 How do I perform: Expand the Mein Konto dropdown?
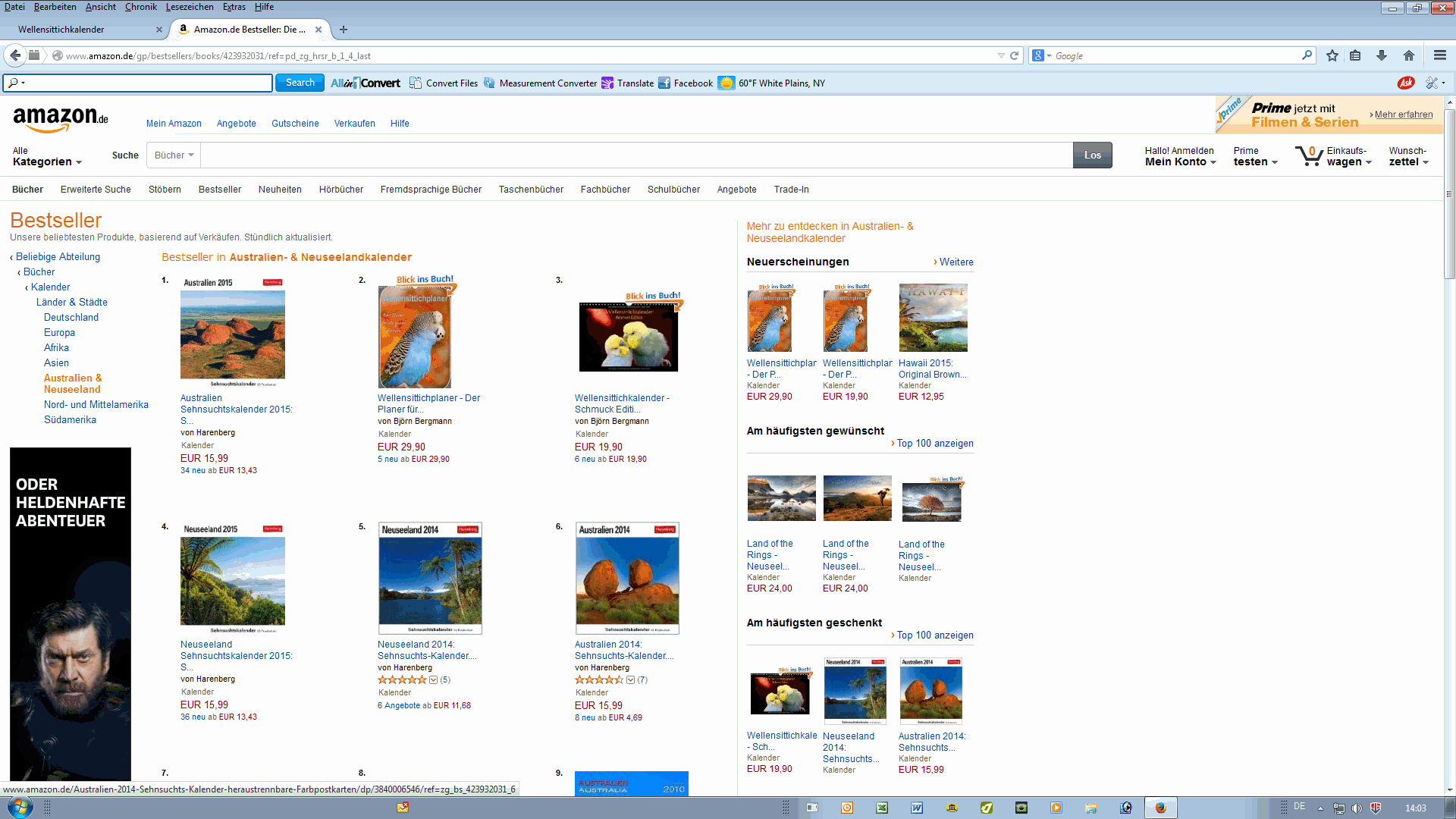tap(1180, 156)
